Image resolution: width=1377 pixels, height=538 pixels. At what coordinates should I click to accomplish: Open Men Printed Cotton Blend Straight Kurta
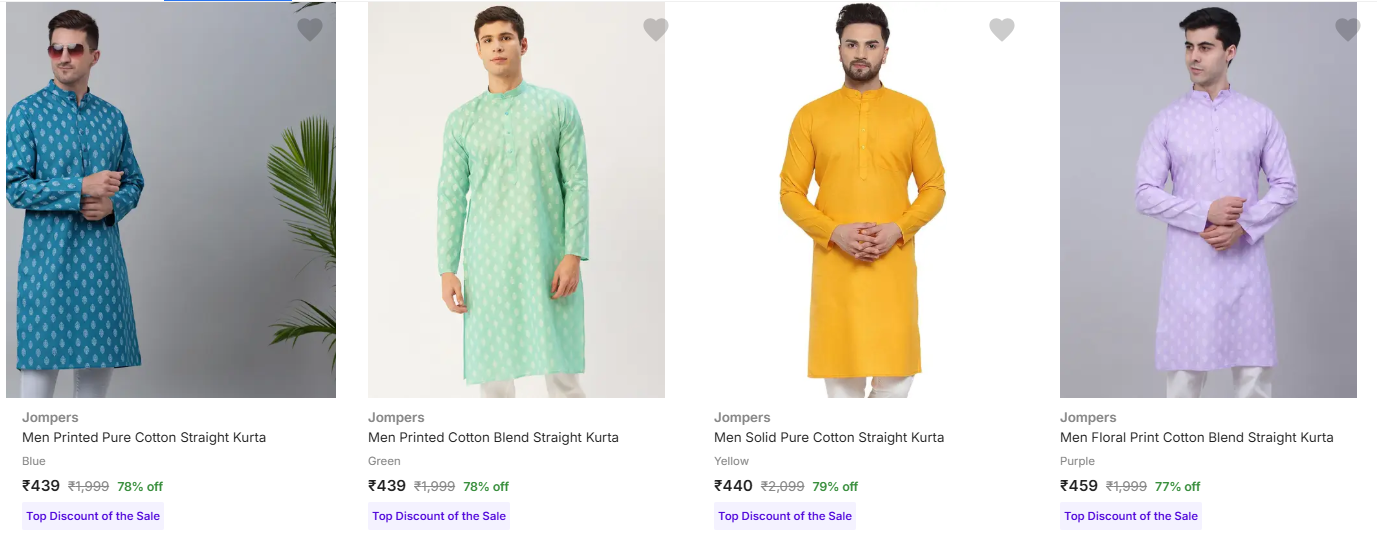pyautogui.click(x=493, y=437)
